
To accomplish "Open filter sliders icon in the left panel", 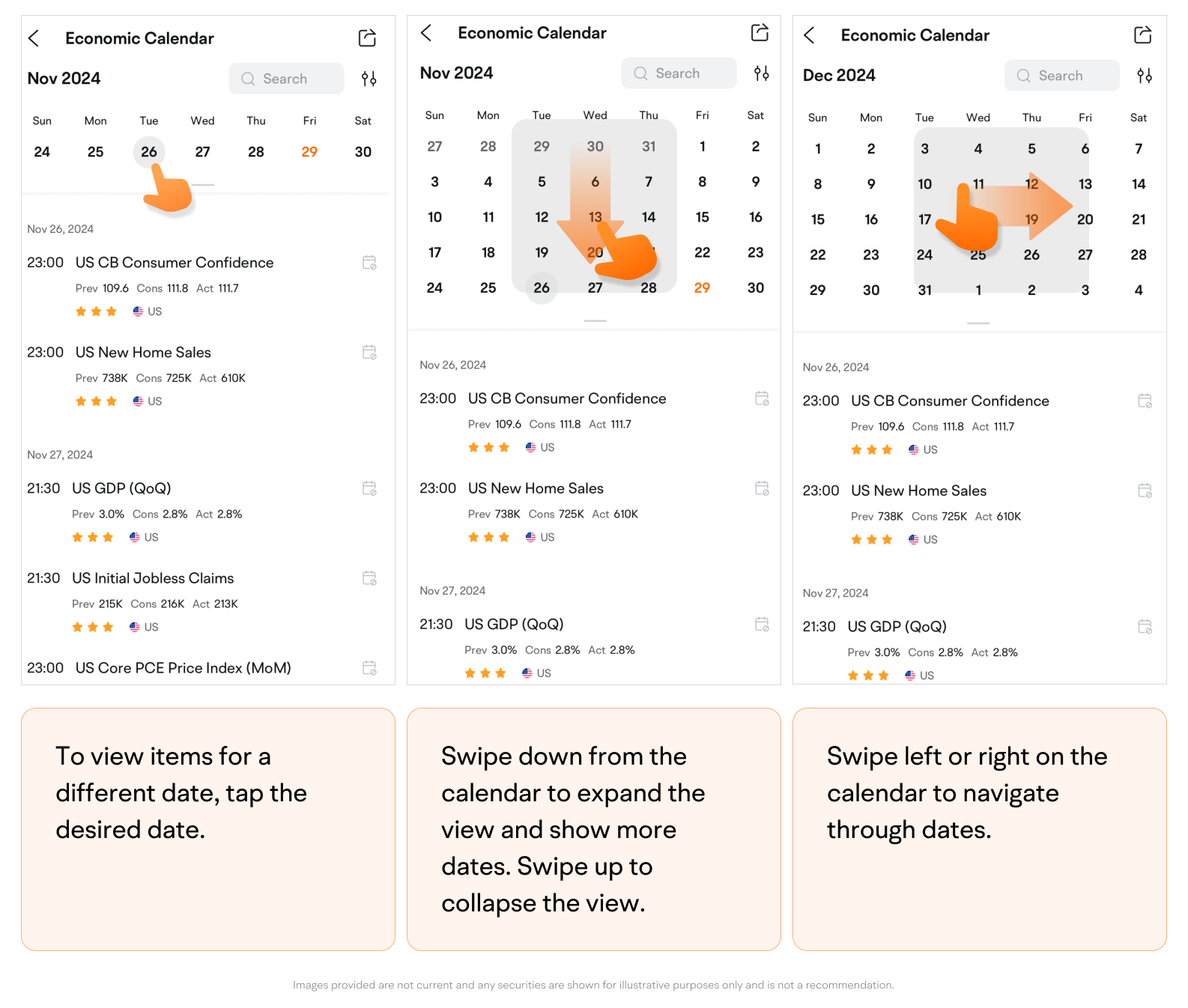I will [369, 79].
